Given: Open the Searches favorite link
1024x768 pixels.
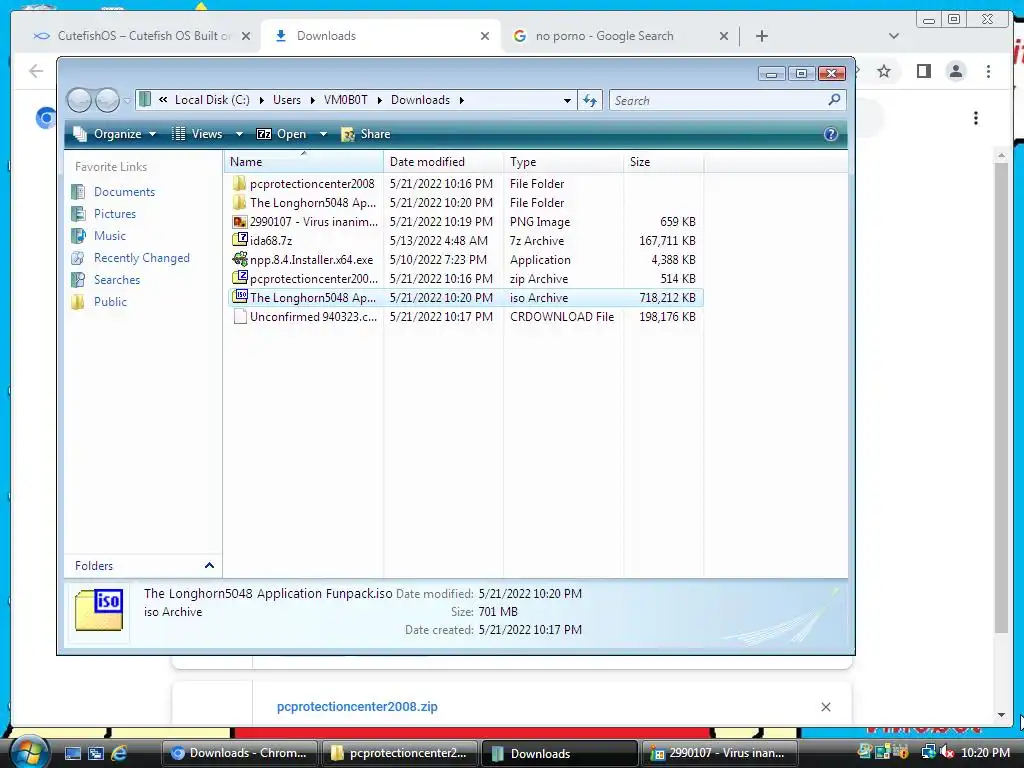Looking at the screenshot, I should click(117, 280).
